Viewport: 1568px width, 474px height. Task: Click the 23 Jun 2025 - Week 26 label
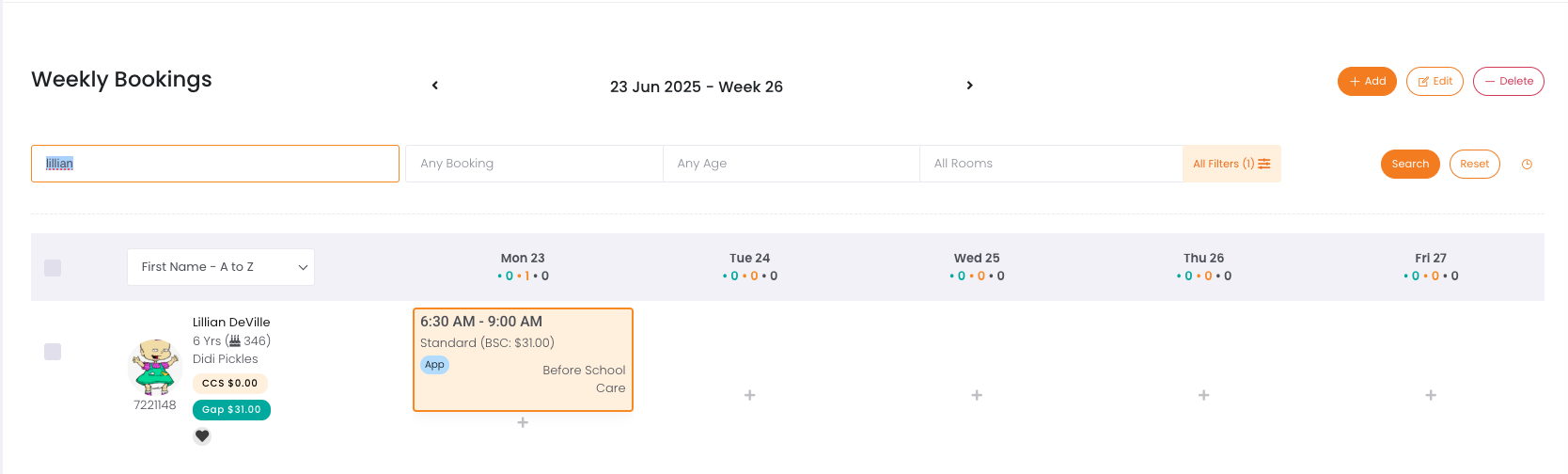click(x=697, y=87)
